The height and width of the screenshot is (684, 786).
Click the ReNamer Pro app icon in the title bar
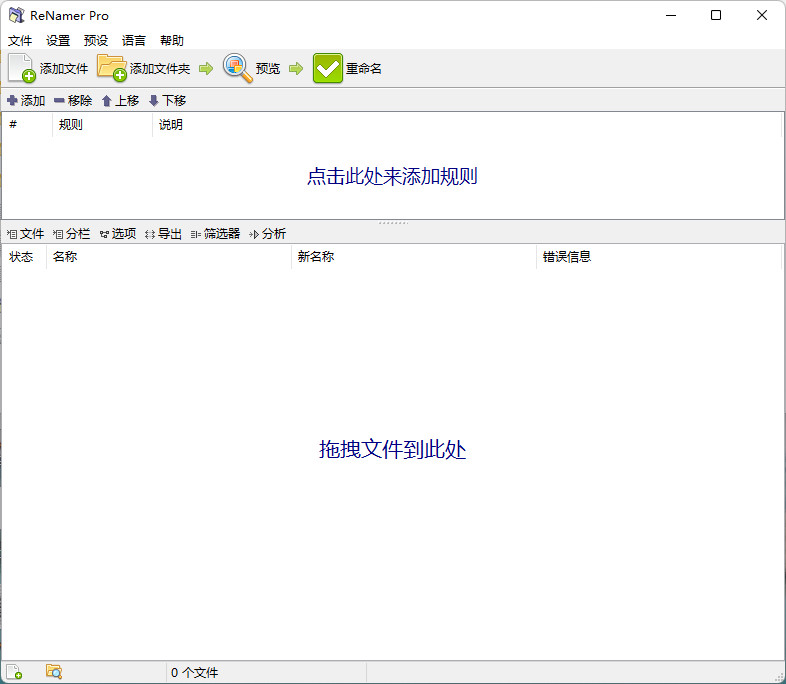[x=17, y=16]
